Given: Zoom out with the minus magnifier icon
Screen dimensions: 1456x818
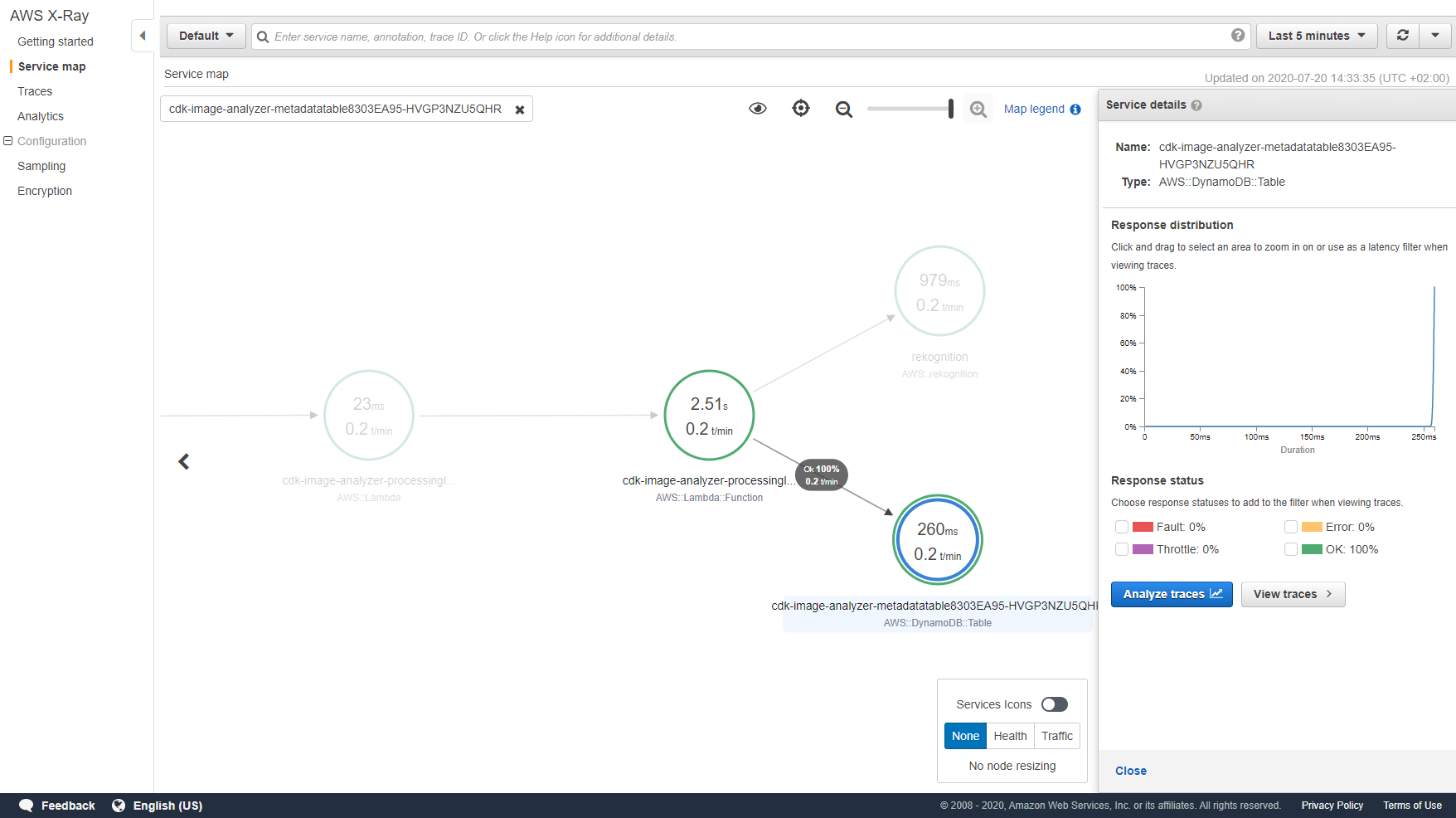Looking at the screenshot, I should 844,109.
